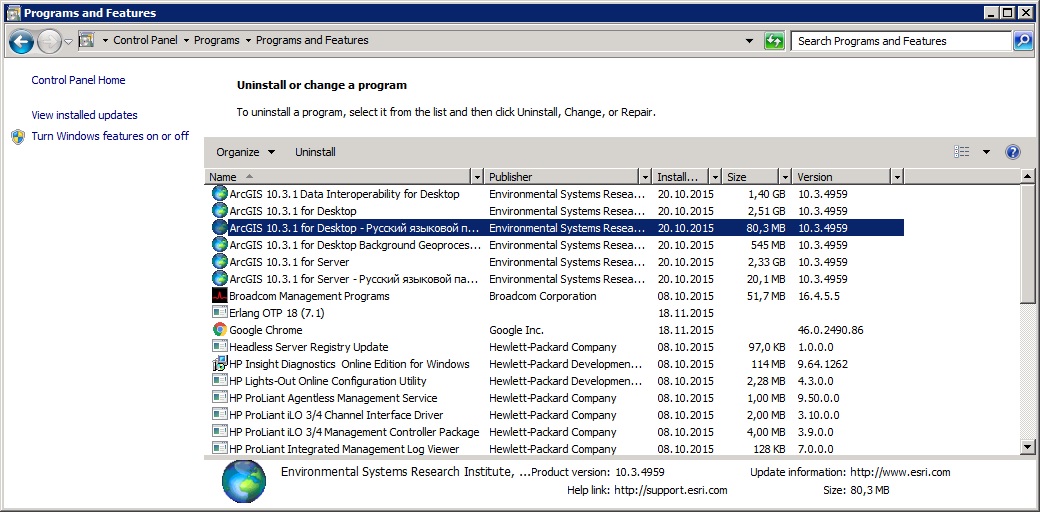Image resolution: width=1040 pixels, height=512 pixels.
Task: Click Programs breadcrumb
Action: coord(216,40)
